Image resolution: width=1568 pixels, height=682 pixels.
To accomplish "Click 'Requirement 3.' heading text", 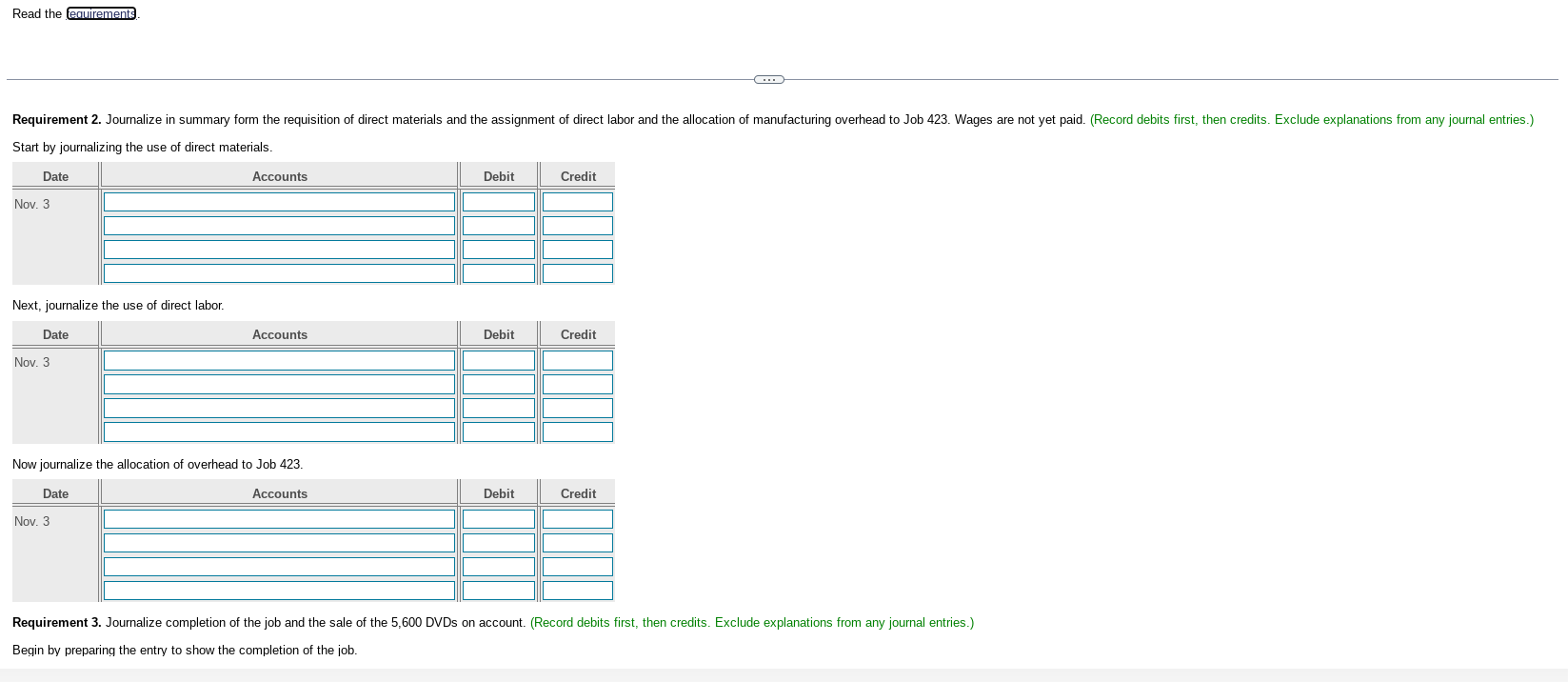I will click(x=57, y=622).
